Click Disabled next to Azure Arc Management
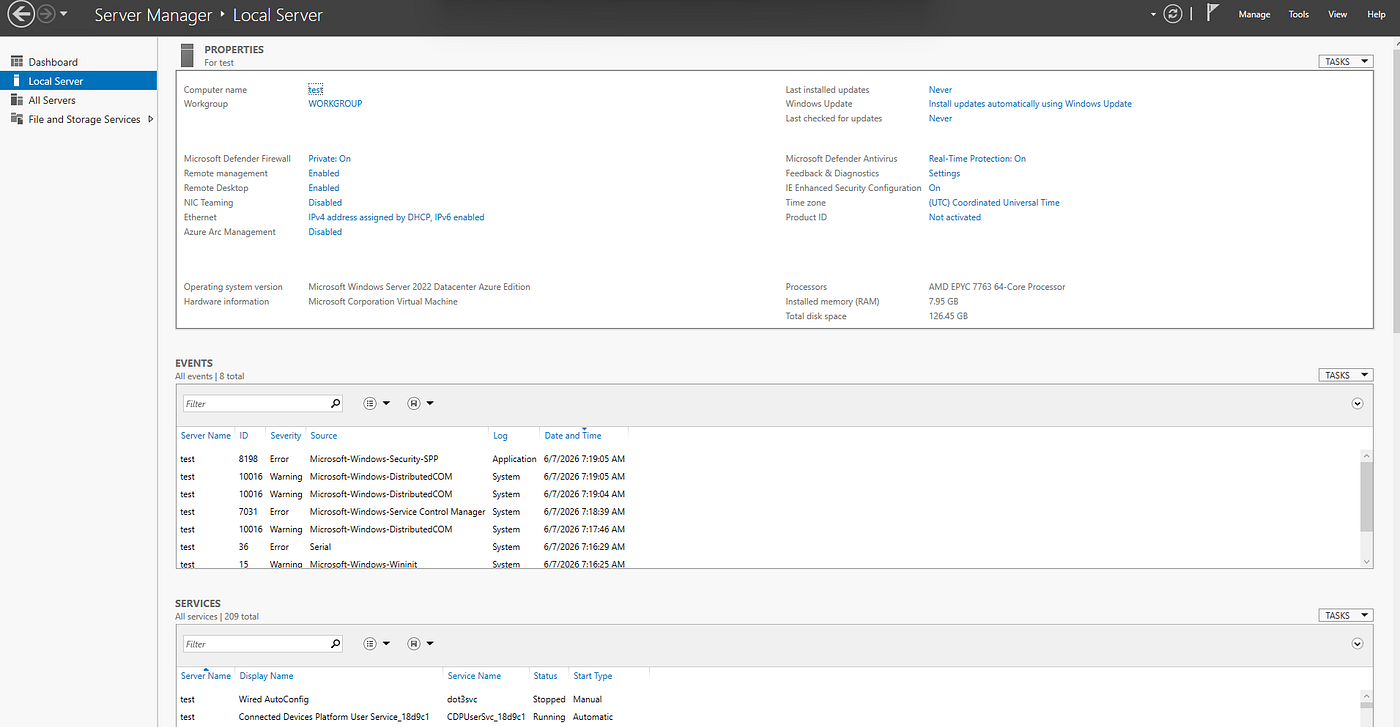 (325, 232)
